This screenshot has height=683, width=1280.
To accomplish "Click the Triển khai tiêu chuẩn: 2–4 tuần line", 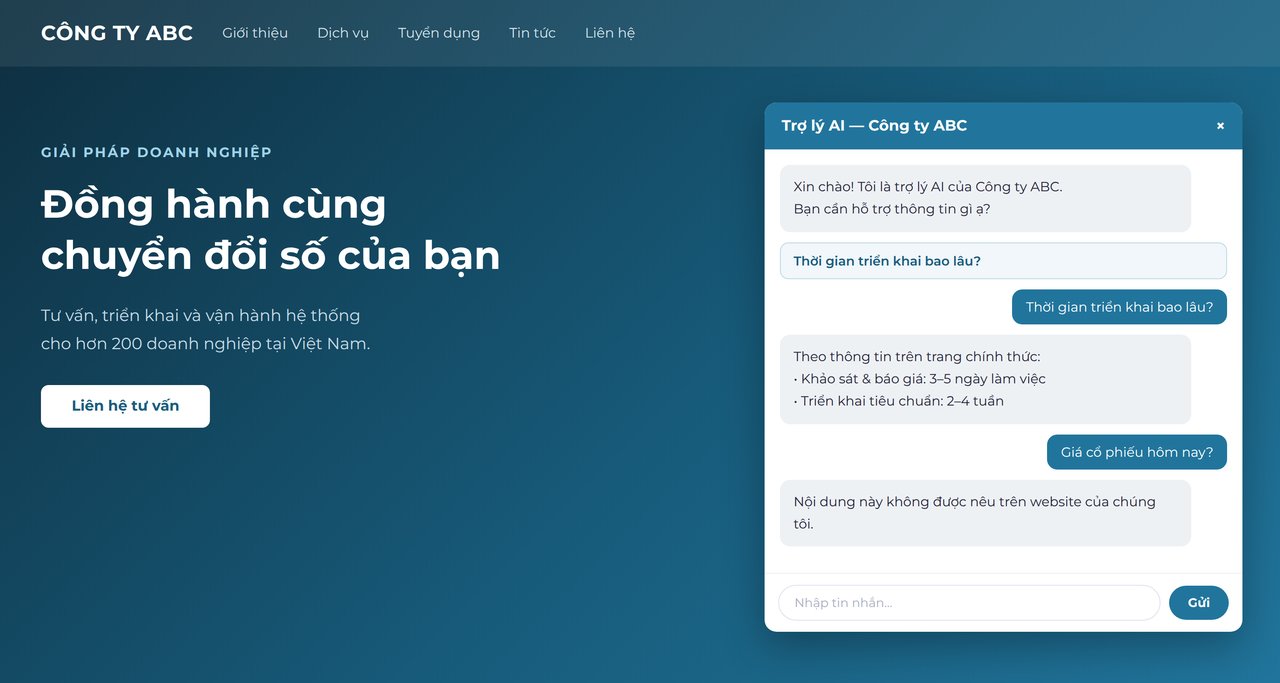I will (899, 401).
